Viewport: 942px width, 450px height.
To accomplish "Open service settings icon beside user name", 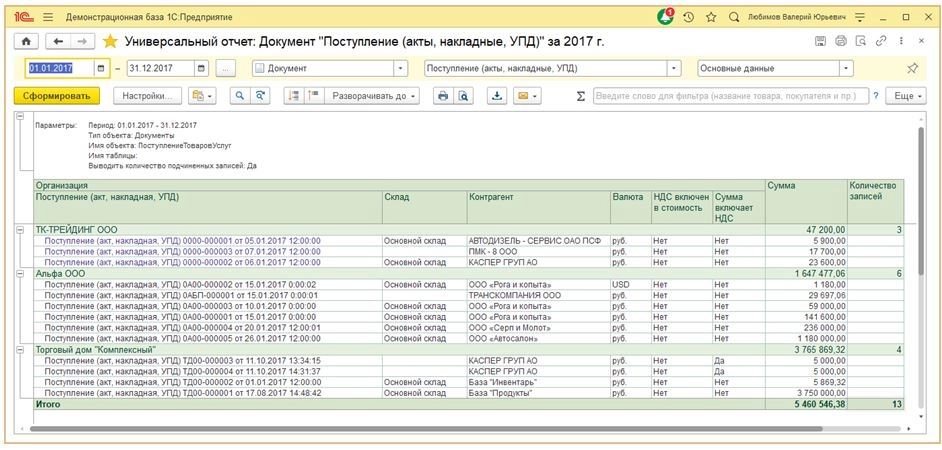I will [860, 17].
